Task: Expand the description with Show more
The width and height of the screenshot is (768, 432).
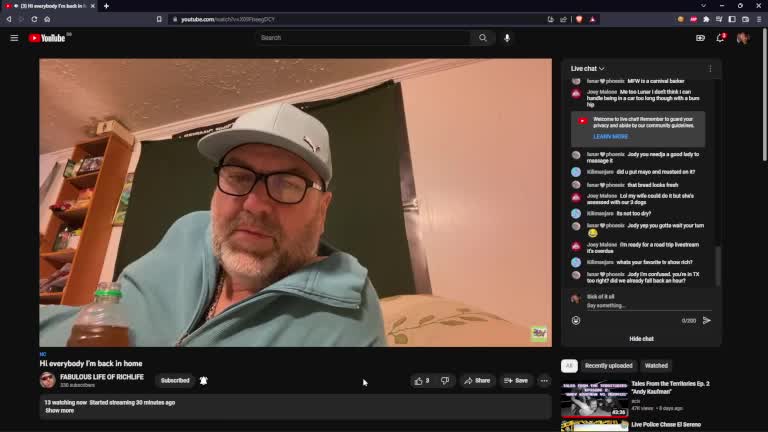Action: coord(60,410)
